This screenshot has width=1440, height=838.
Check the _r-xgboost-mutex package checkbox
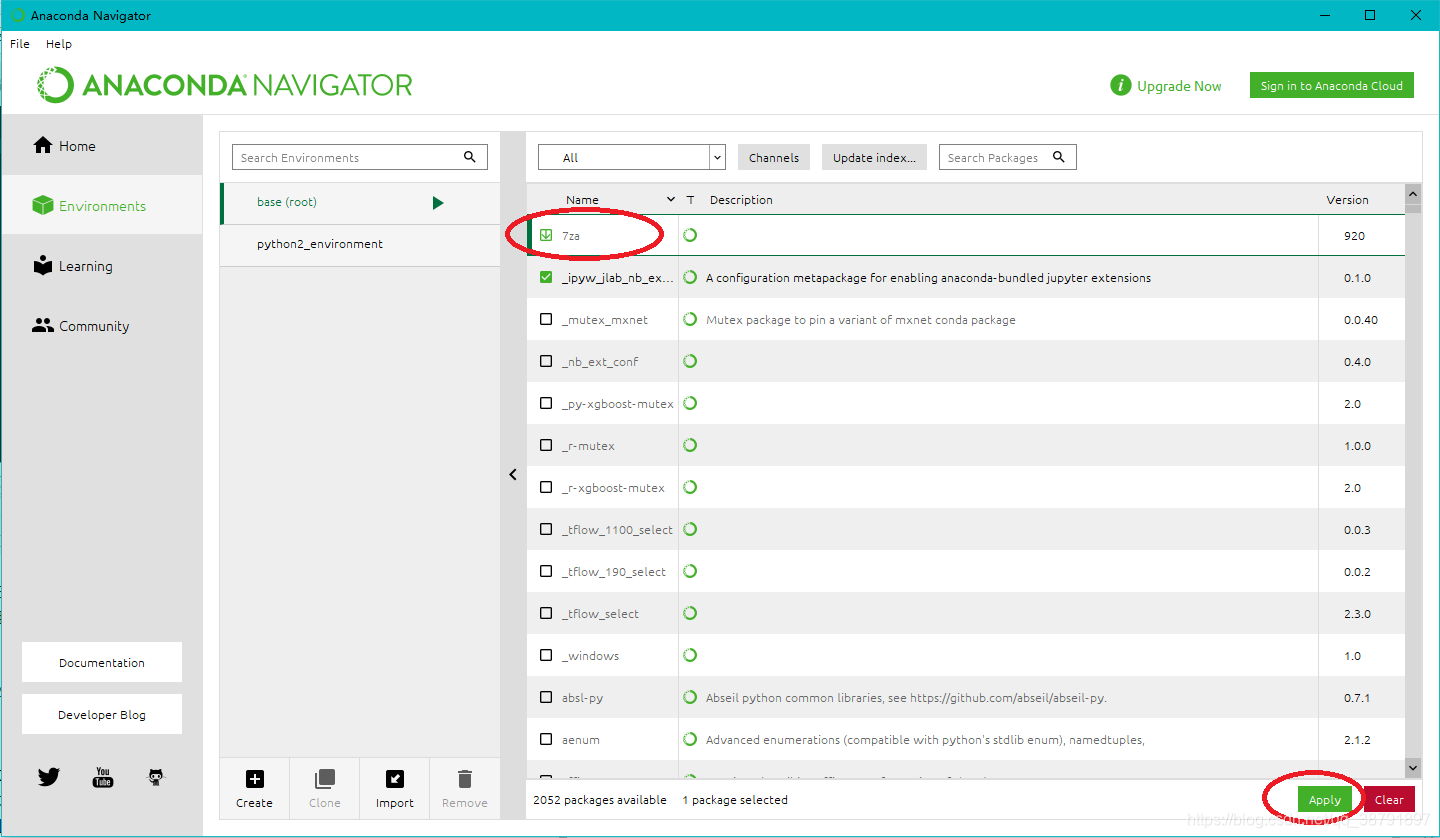tap(546, 488)
